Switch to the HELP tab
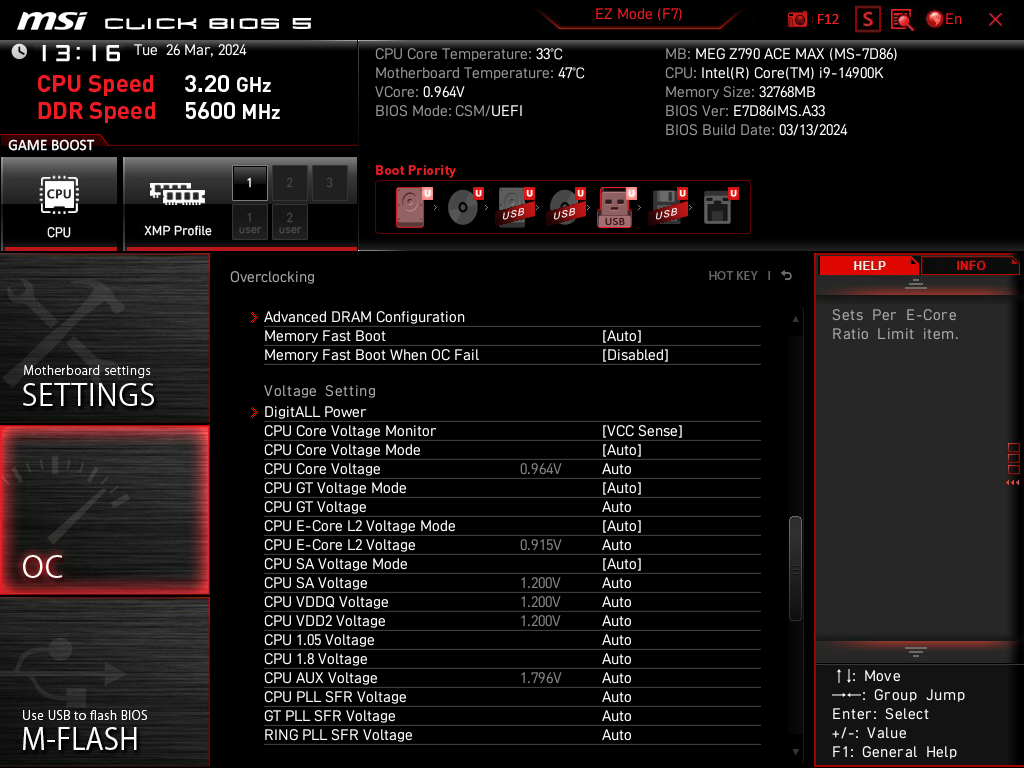 [x=869, y=266]
